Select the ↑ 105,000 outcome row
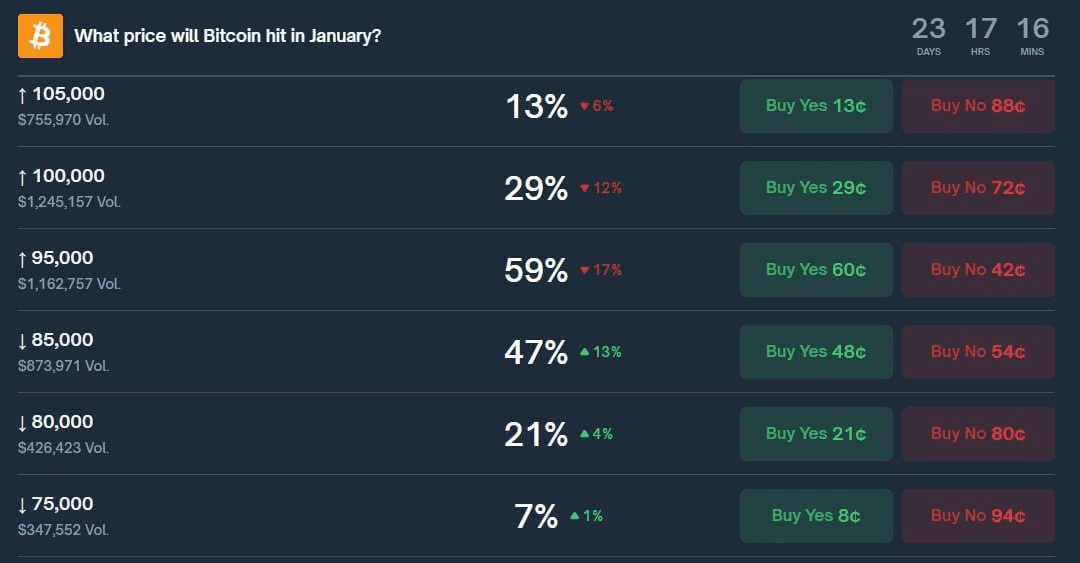 (x=62, y=95)
